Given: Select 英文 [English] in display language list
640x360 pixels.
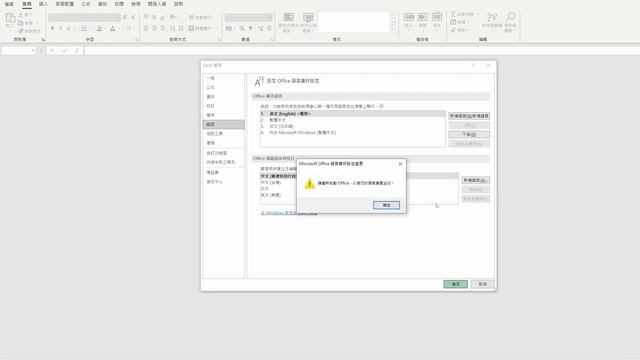Looking at the screenshot, I should pos(353,113).
